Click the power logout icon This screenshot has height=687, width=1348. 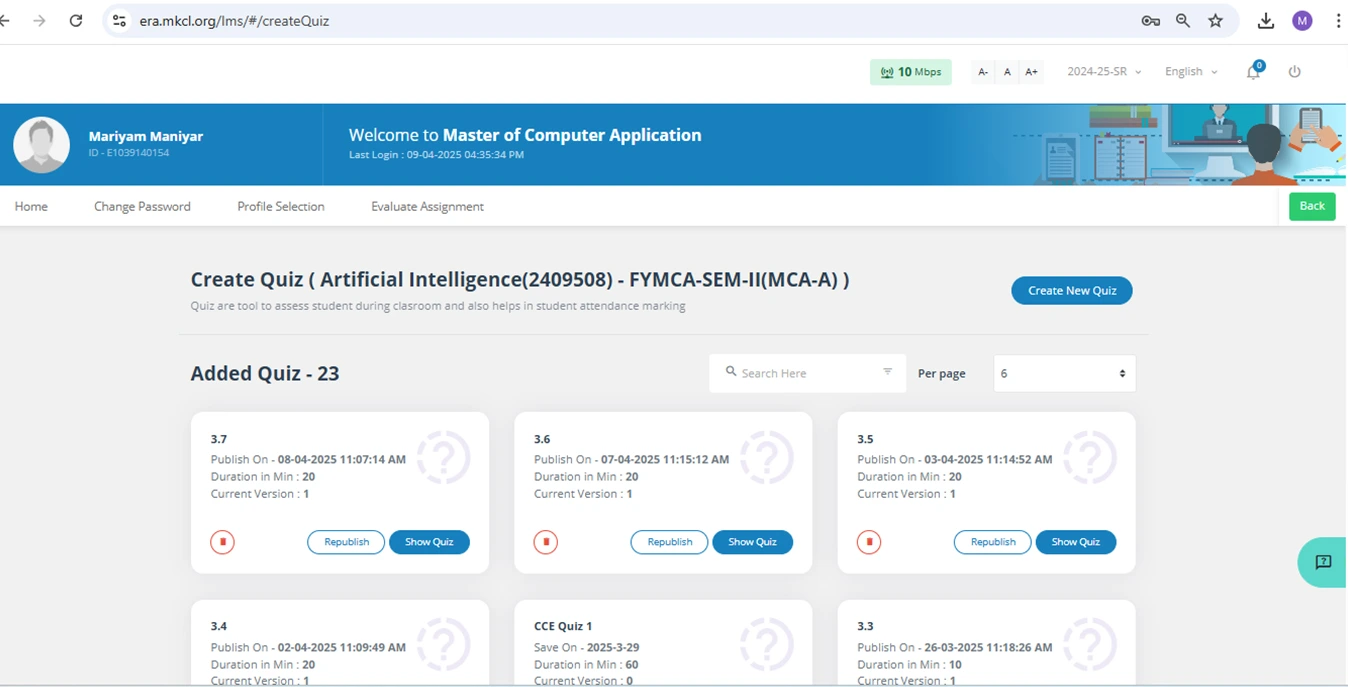(x=1294, y=72)
